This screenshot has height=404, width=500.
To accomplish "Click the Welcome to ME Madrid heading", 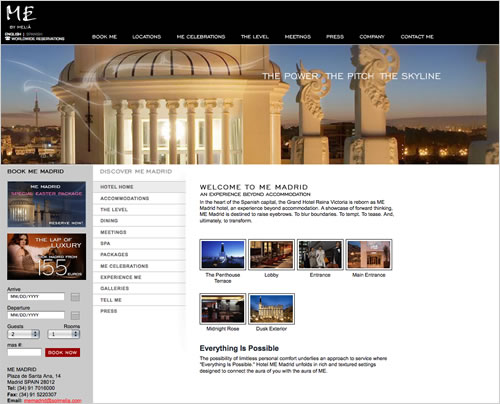I will point(254,187).
